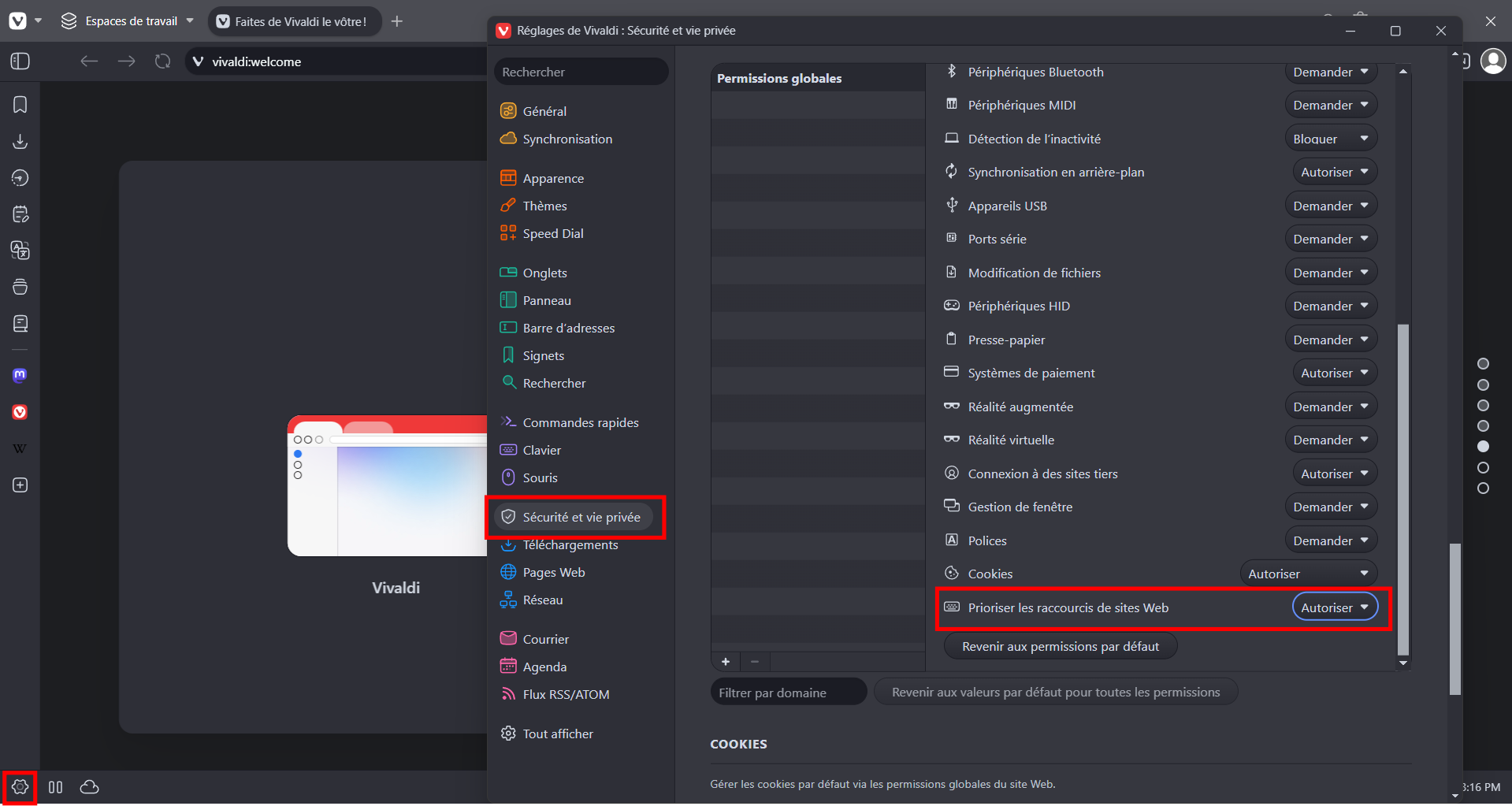Select the Thèmes settings category
The image size is (1512, 806).
[544, 206]
